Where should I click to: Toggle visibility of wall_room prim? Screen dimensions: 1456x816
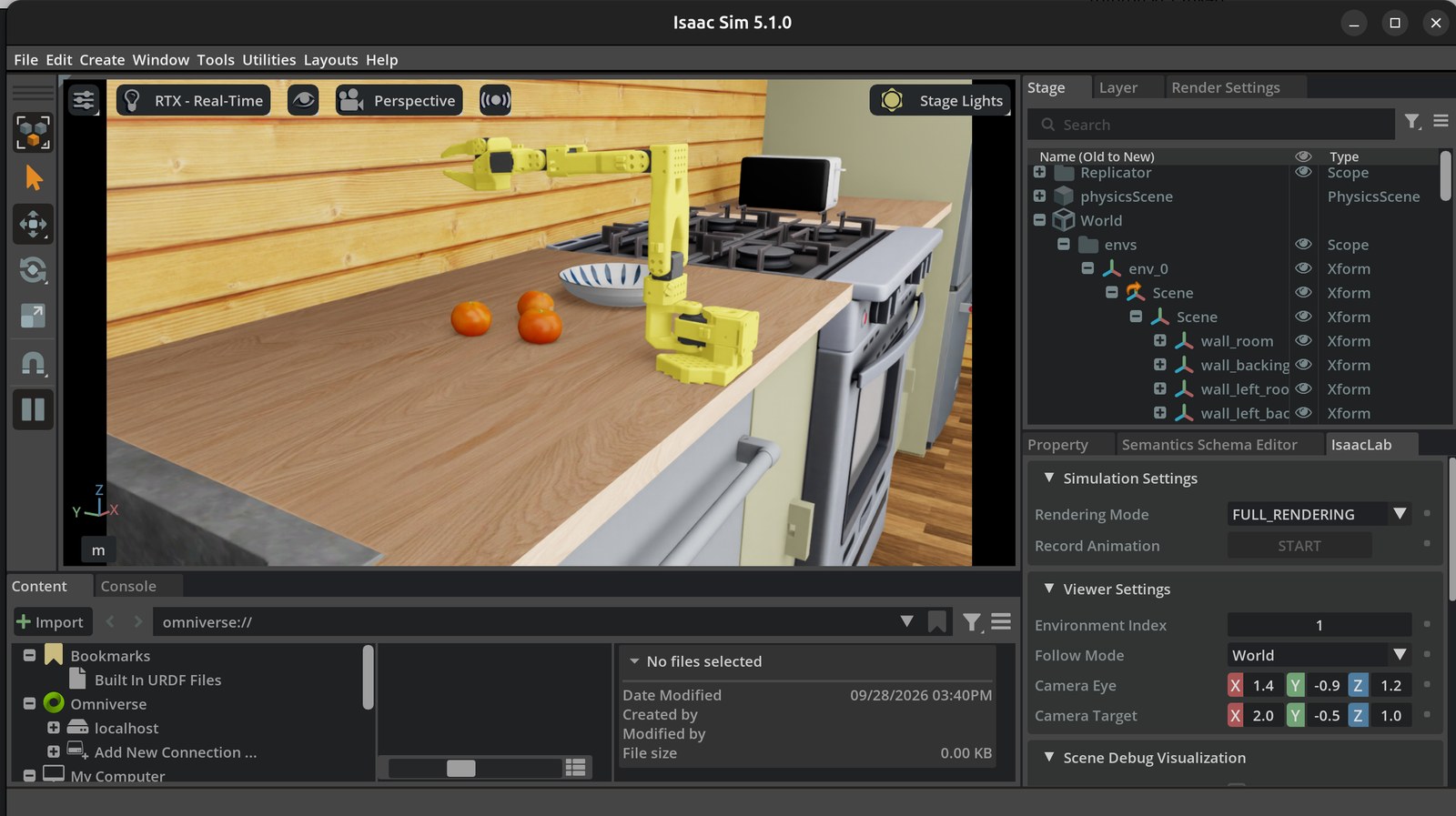click(x=1303, y=340)
